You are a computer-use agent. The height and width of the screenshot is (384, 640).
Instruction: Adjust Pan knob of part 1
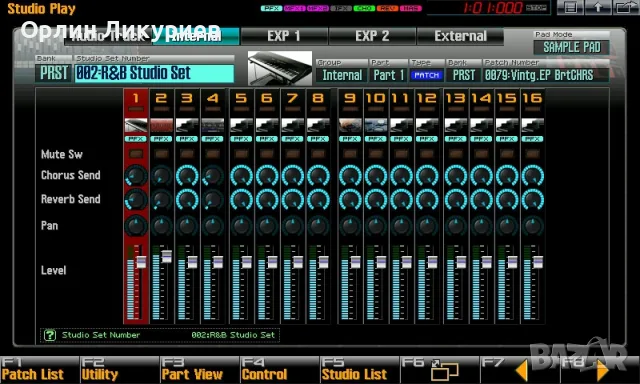pyautogui.click(x=136, y=226)
